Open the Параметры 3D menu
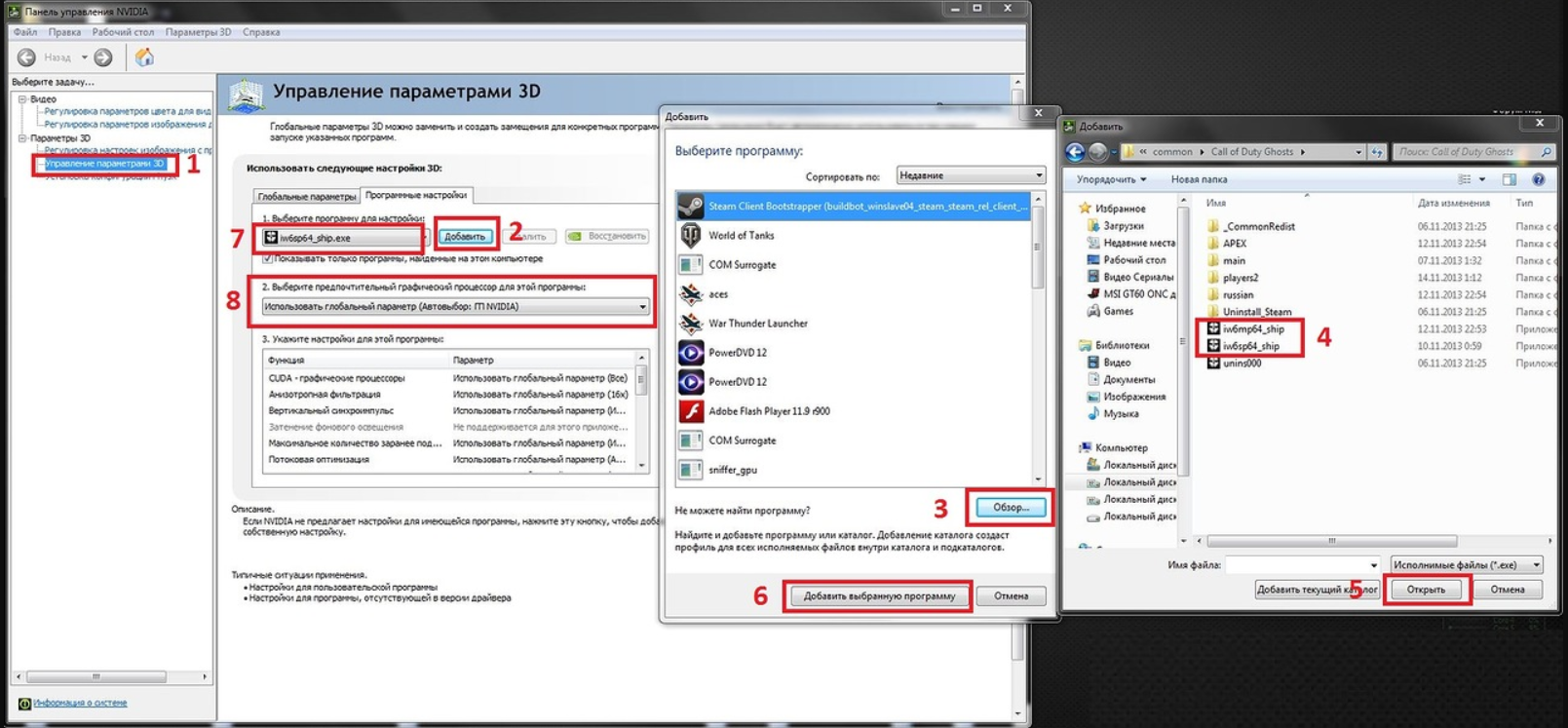 coord(198,32)
